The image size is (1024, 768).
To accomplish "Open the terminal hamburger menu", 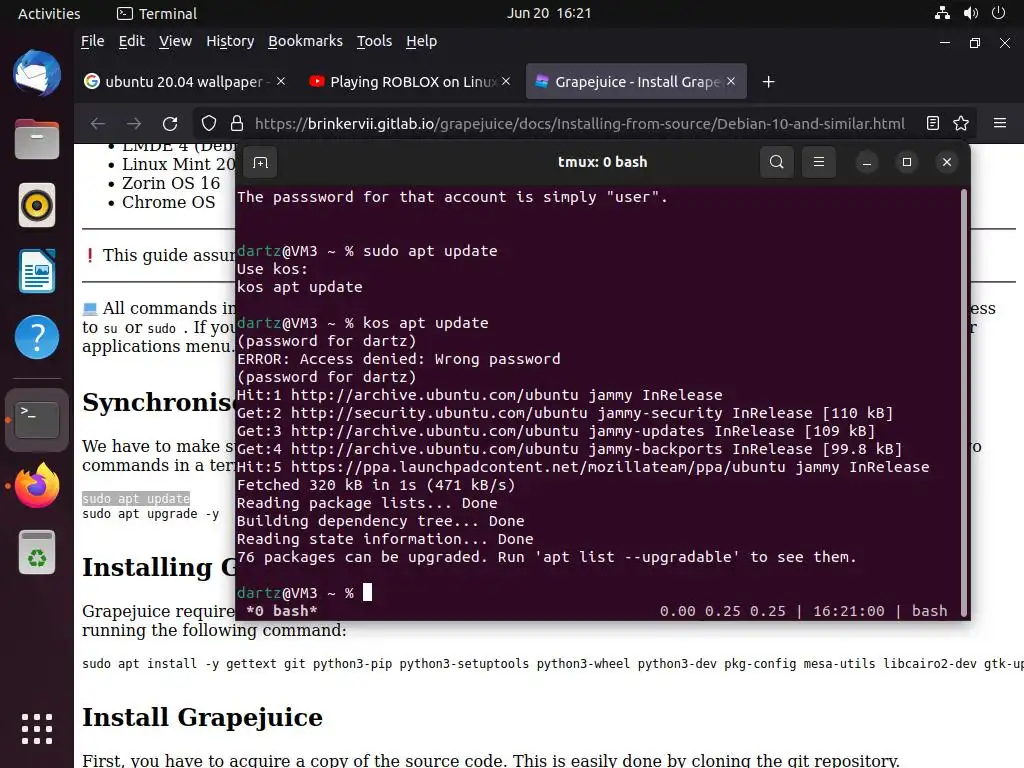I will (x=819, y=162).
